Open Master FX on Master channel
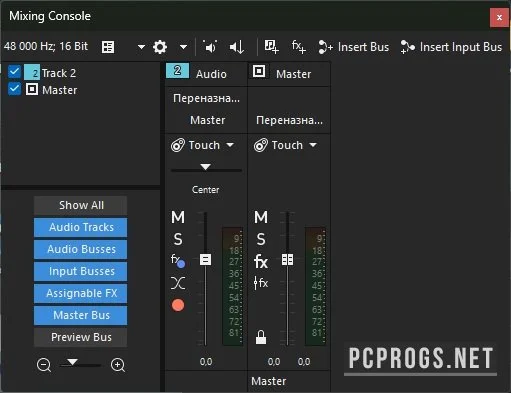511x393 pixels. (261, 261)
